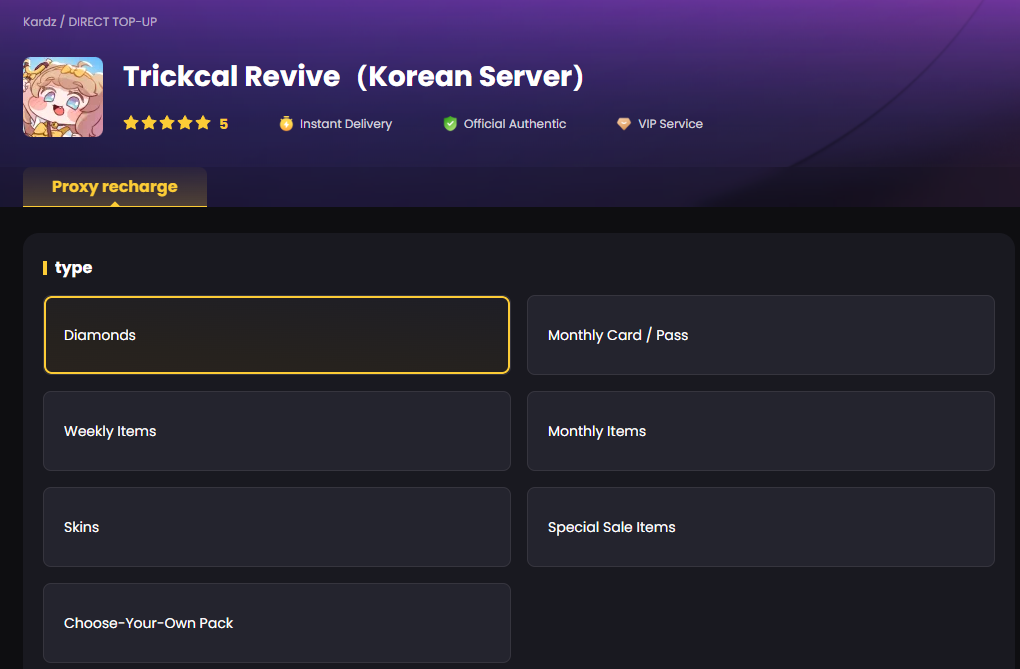Switch to the Proxy recharge tab

coord(115,187)
